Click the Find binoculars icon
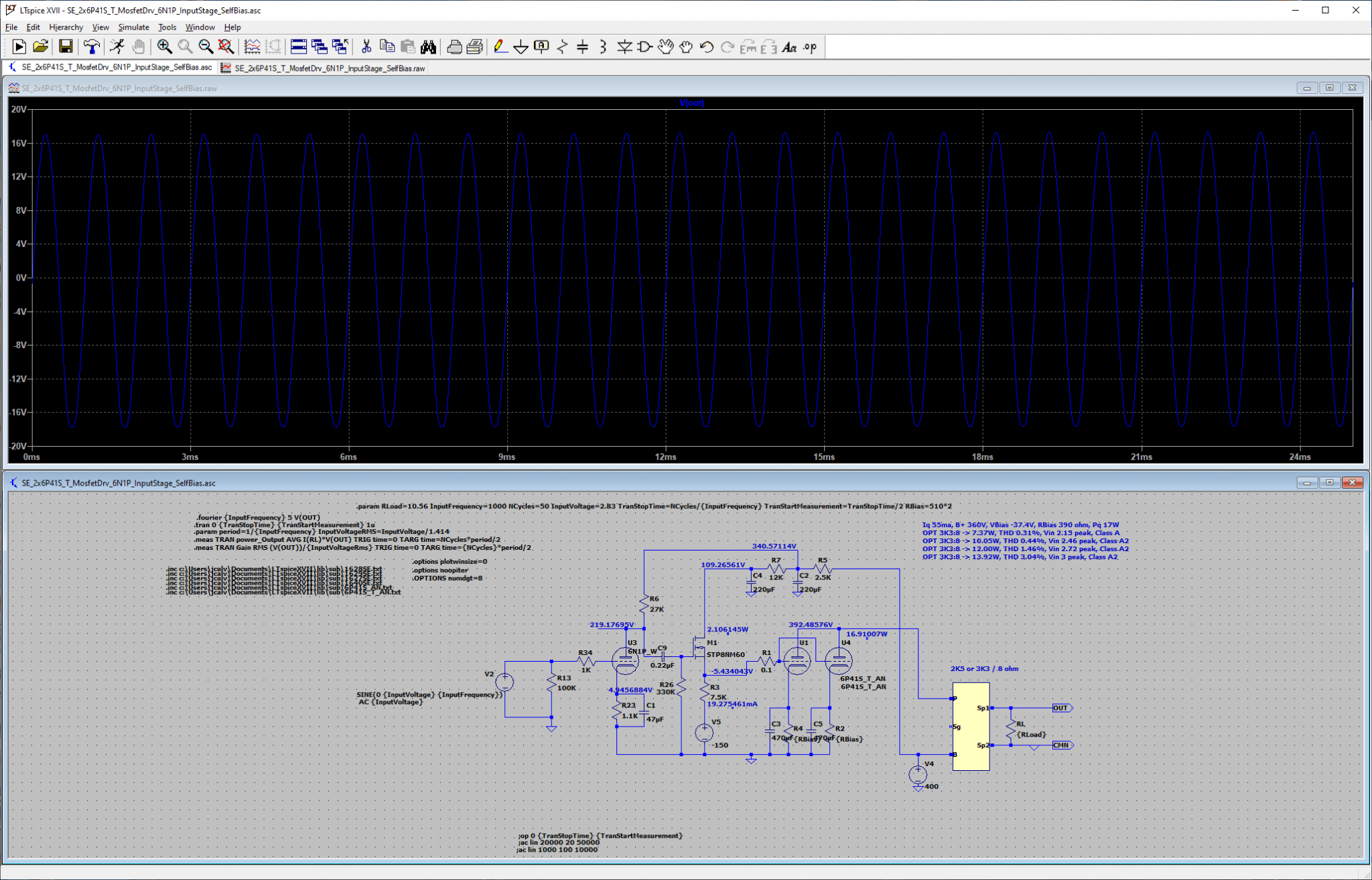 click(428, 46)
